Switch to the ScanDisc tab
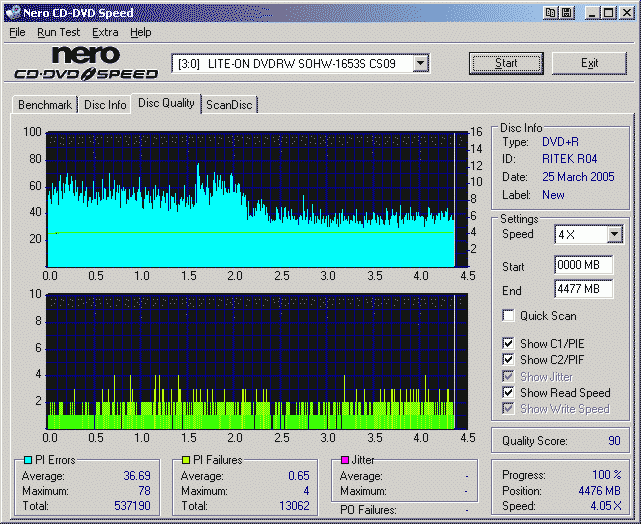 pyautogui.click(x=229, y=105)
